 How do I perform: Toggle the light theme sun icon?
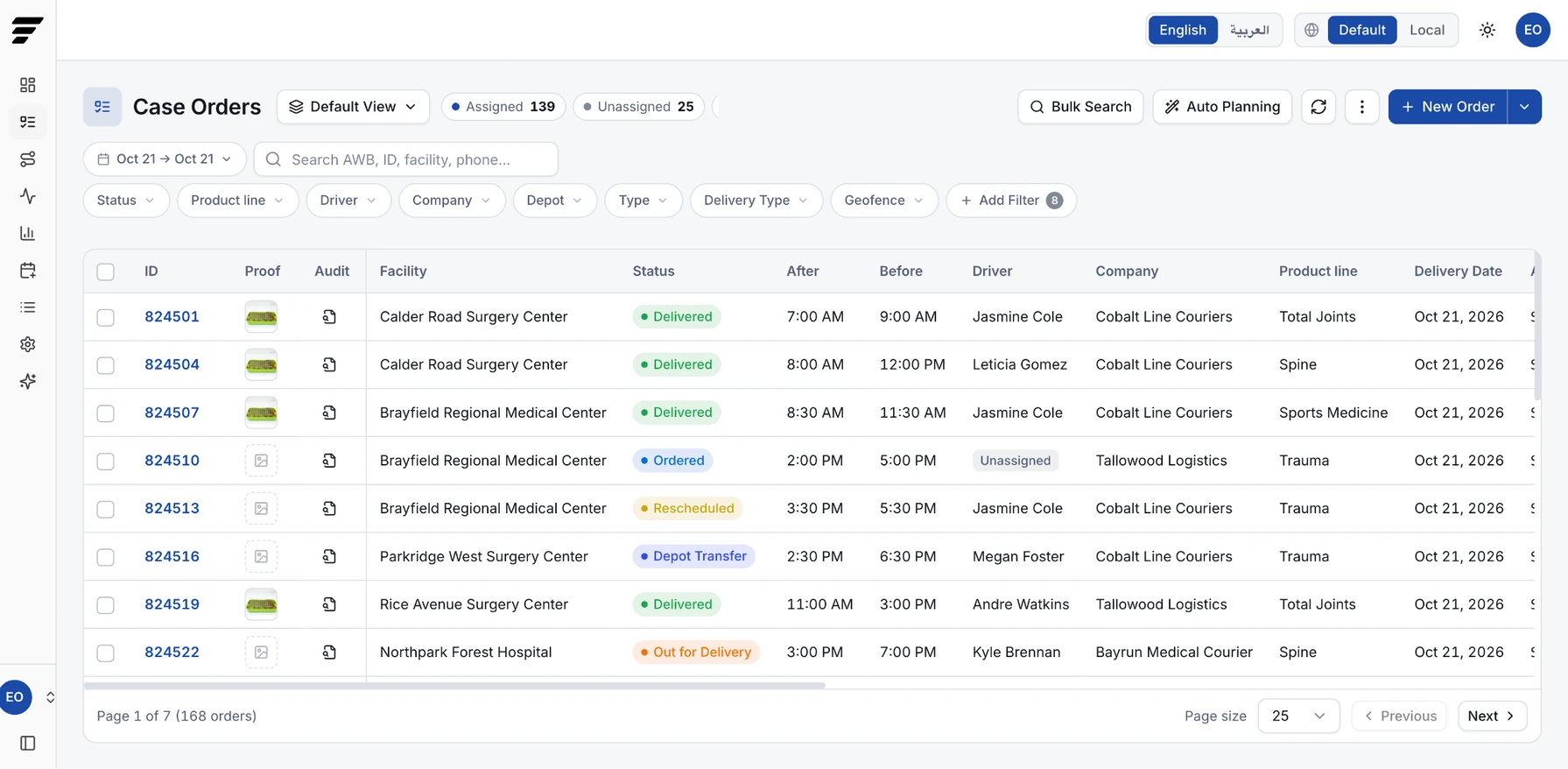[1487, 30]
